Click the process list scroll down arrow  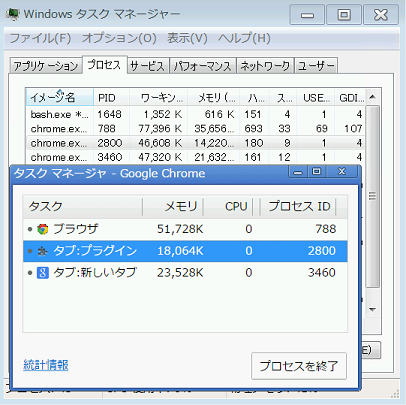tap(373, 310)
